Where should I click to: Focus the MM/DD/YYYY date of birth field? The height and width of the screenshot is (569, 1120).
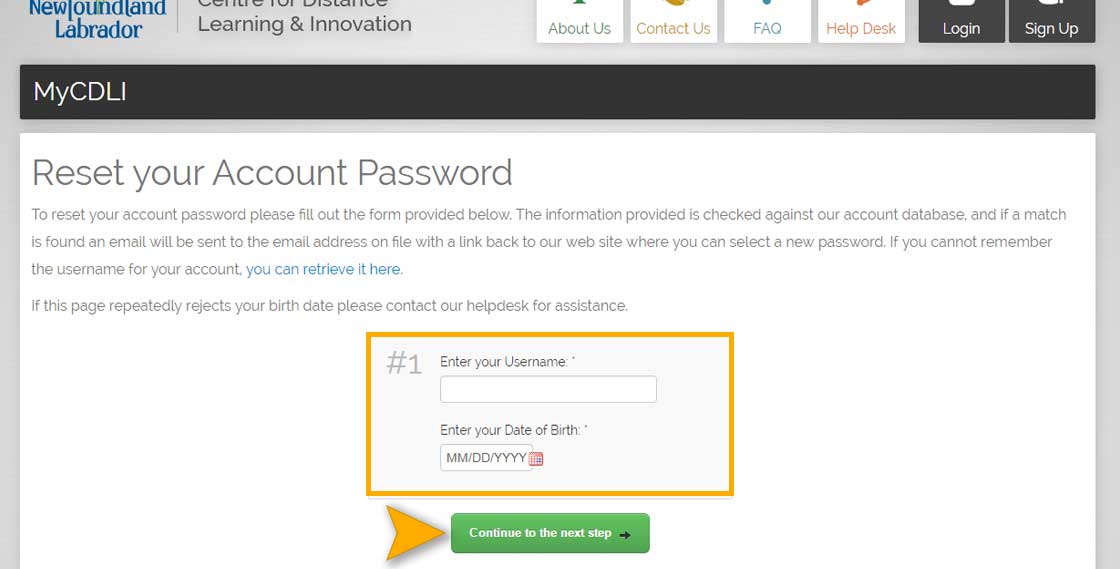click(x=486, y=458)
